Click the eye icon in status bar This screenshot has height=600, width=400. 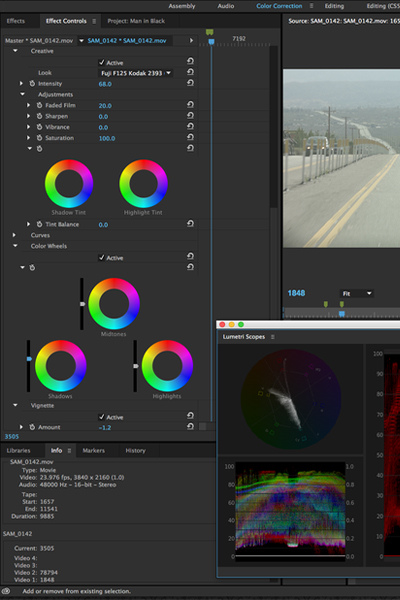point(7,591)
